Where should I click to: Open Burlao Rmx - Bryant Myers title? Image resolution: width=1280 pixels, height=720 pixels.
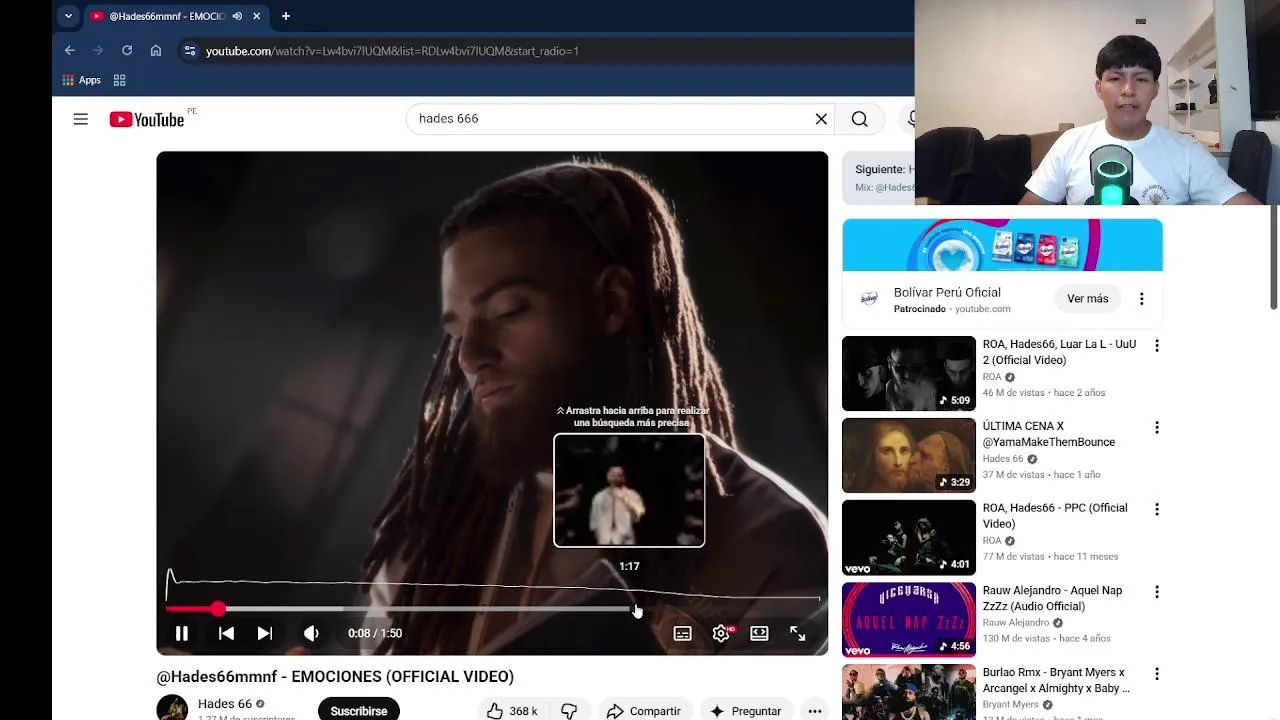click(1056, 680)
